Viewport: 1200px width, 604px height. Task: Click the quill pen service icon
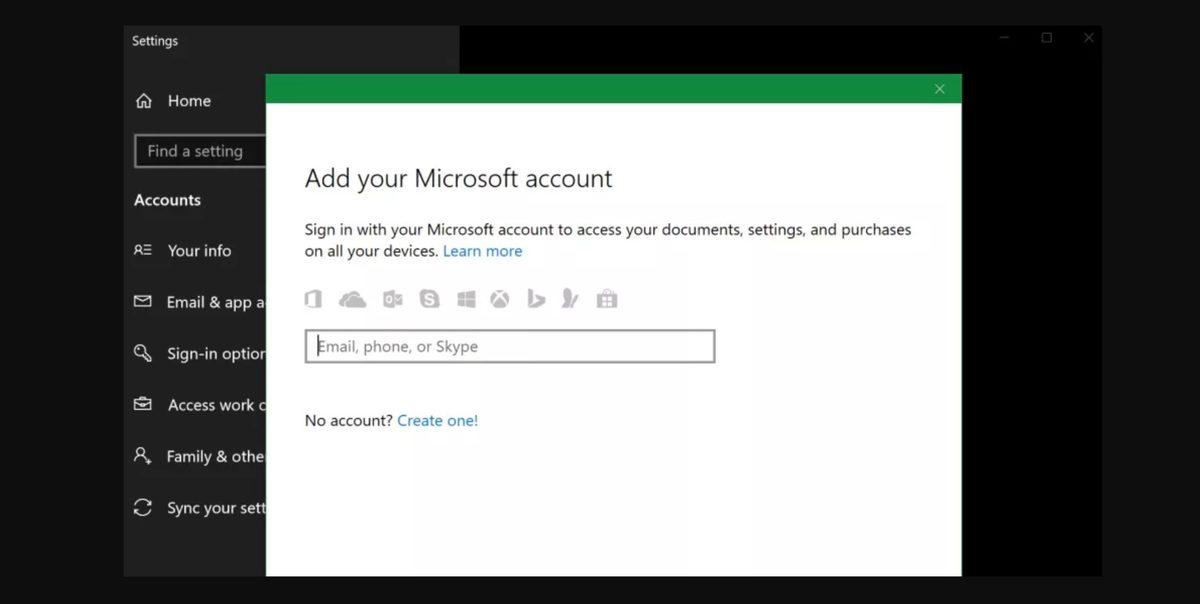click(x=570, y=298)
